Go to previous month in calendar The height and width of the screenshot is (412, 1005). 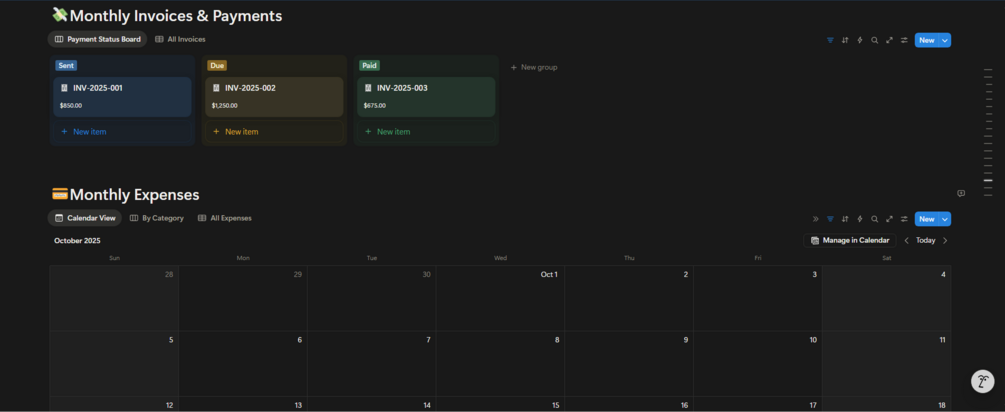906,240
